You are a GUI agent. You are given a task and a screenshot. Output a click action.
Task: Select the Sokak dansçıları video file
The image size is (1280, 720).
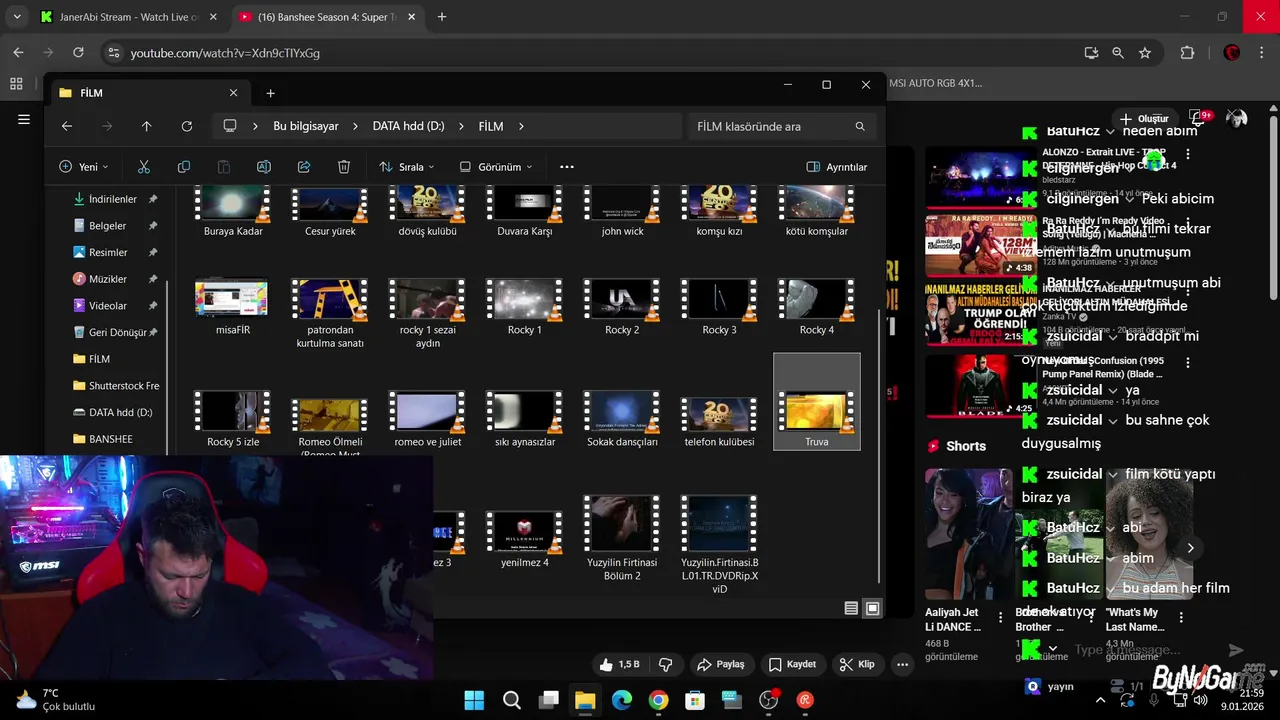pos(622,419)
